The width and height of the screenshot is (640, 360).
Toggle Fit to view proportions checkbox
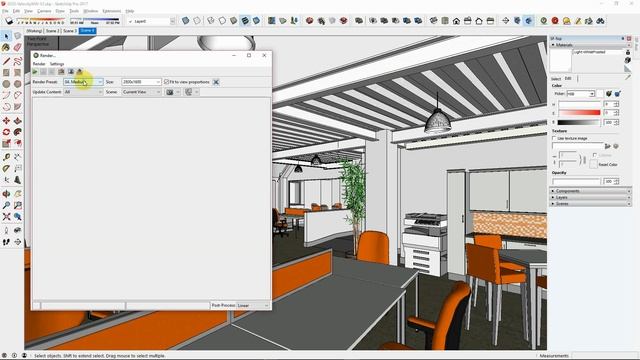[x=166, y=82]
